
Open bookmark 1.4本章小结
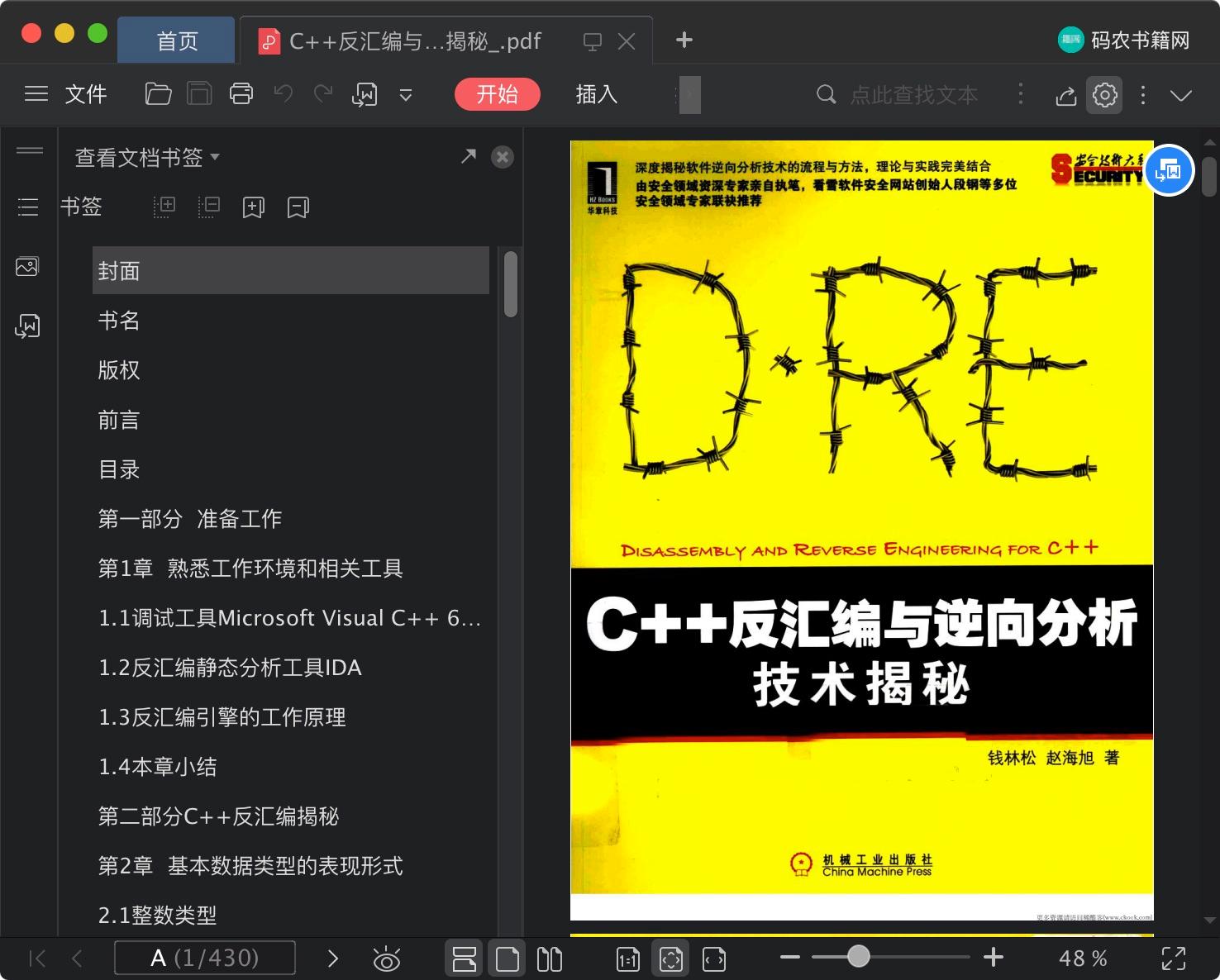tap(158, 767)
